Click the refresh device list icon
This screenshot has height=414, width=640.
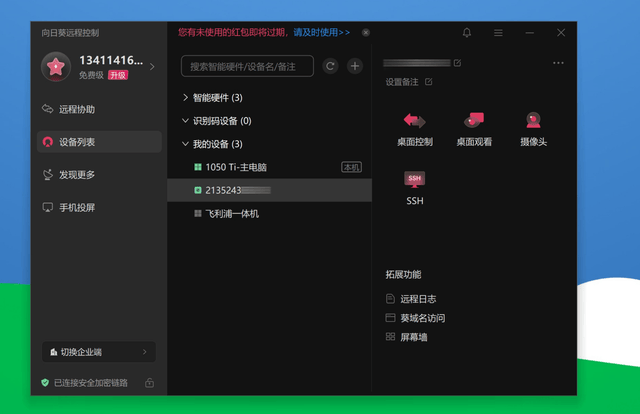click(330, 66)
